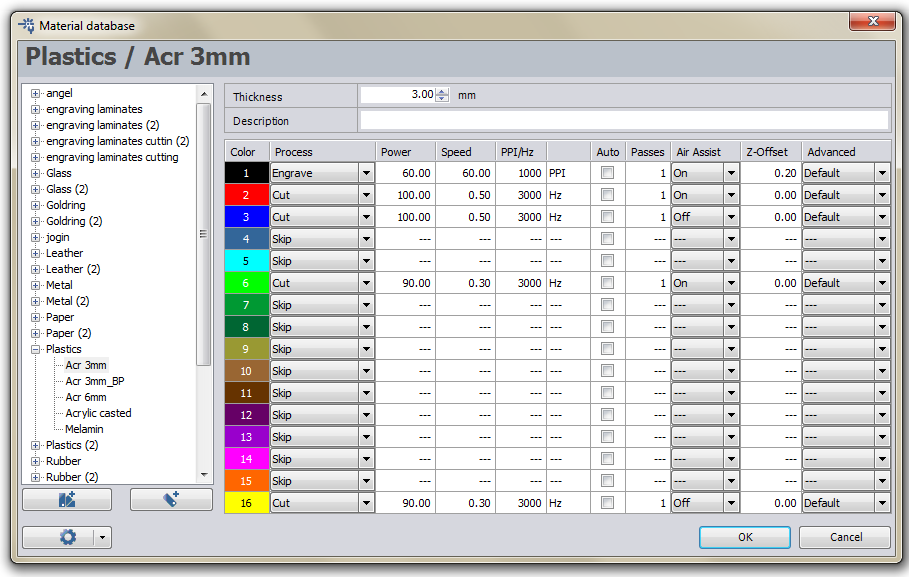Select yellow color 16 swatch

246,503
